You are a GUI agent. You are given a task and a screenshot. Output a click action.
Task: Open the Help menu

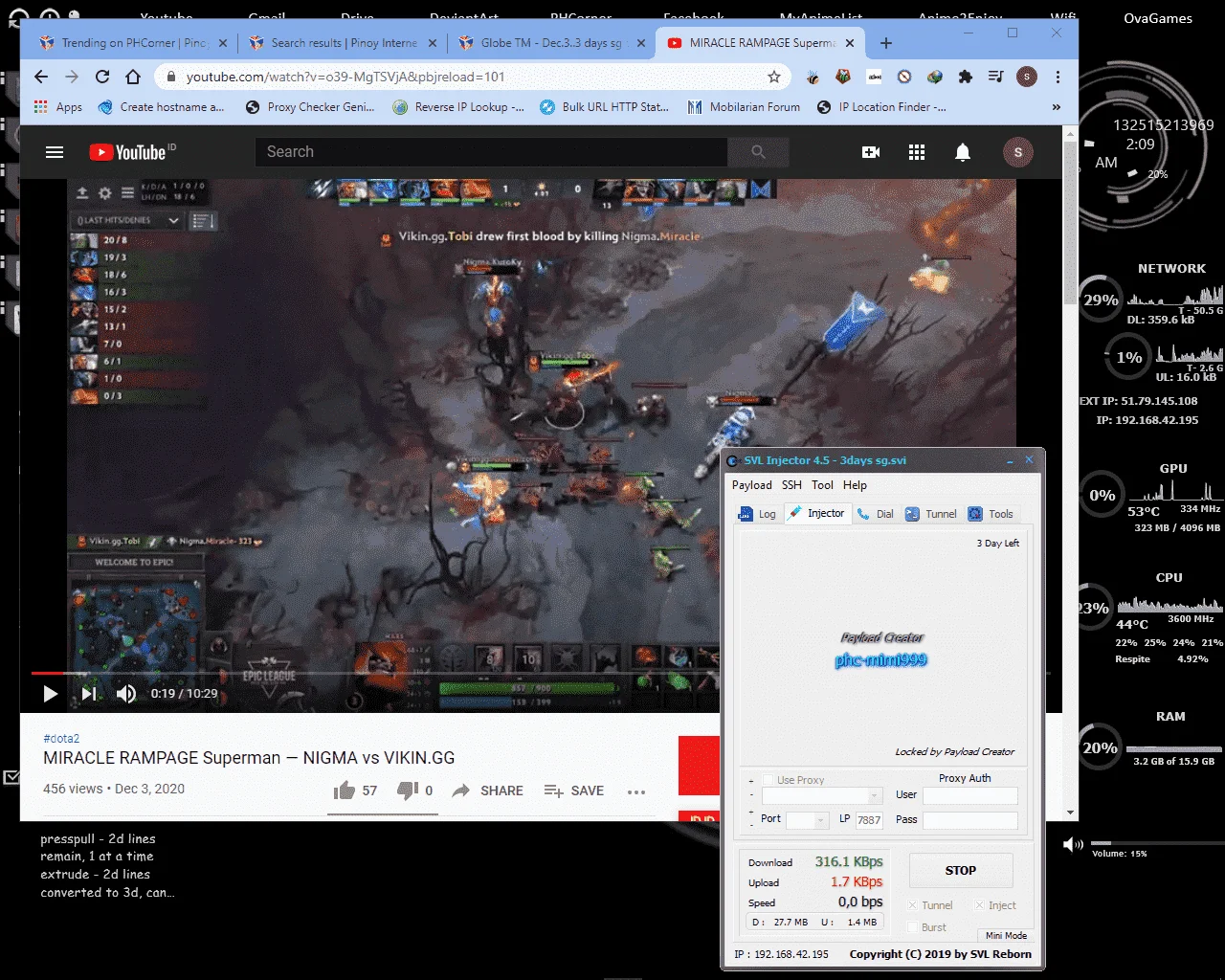coord(855,485)
